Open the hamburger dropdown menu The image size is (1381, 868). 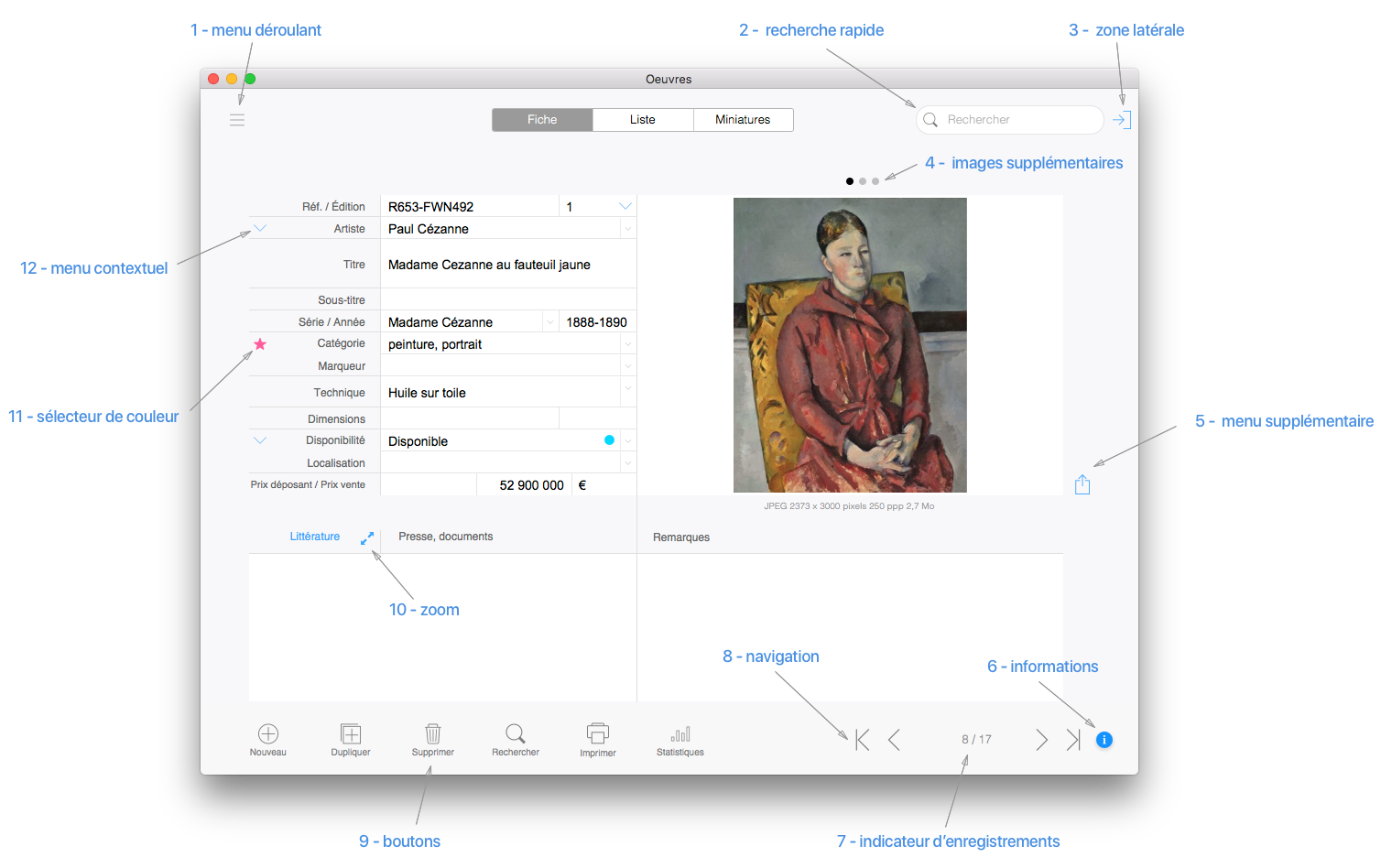[x=237, y=120]
